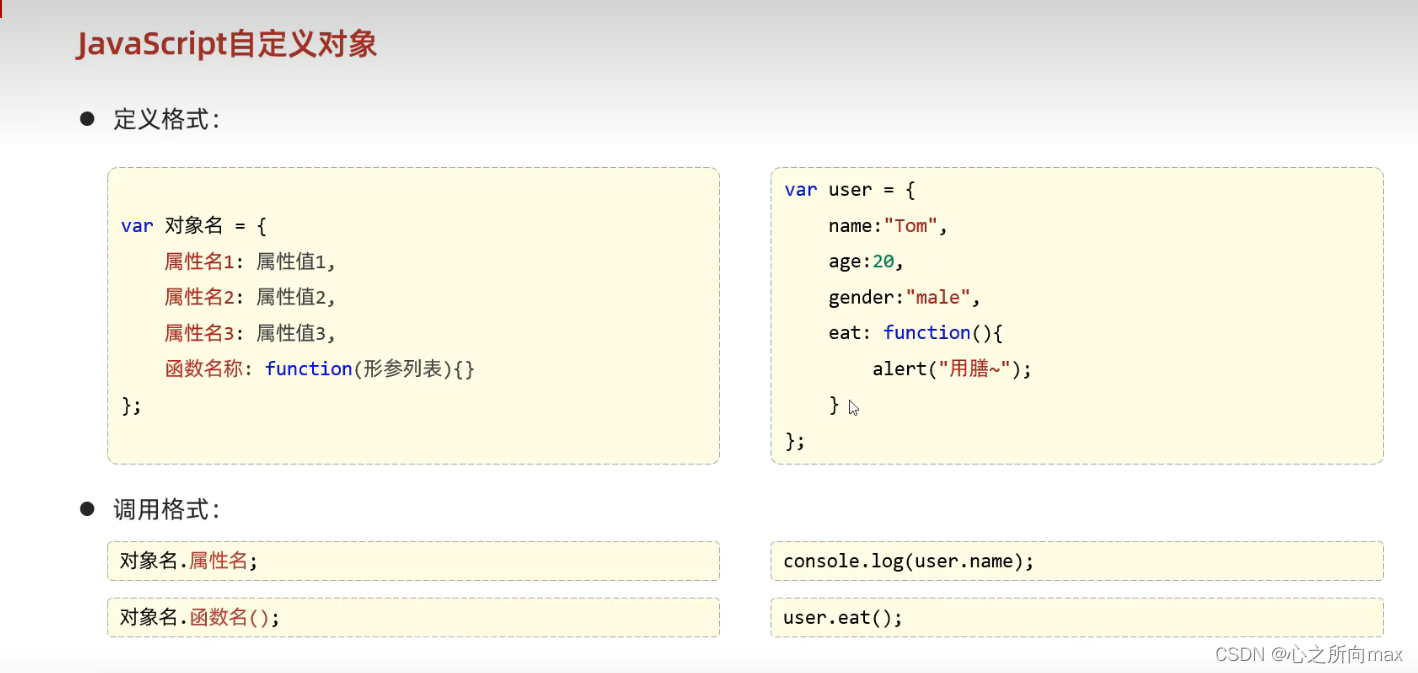The height and width of the screenshot is (673, 1418).
Task: Select the left 定义格式 code box
Action: (413, 315)
